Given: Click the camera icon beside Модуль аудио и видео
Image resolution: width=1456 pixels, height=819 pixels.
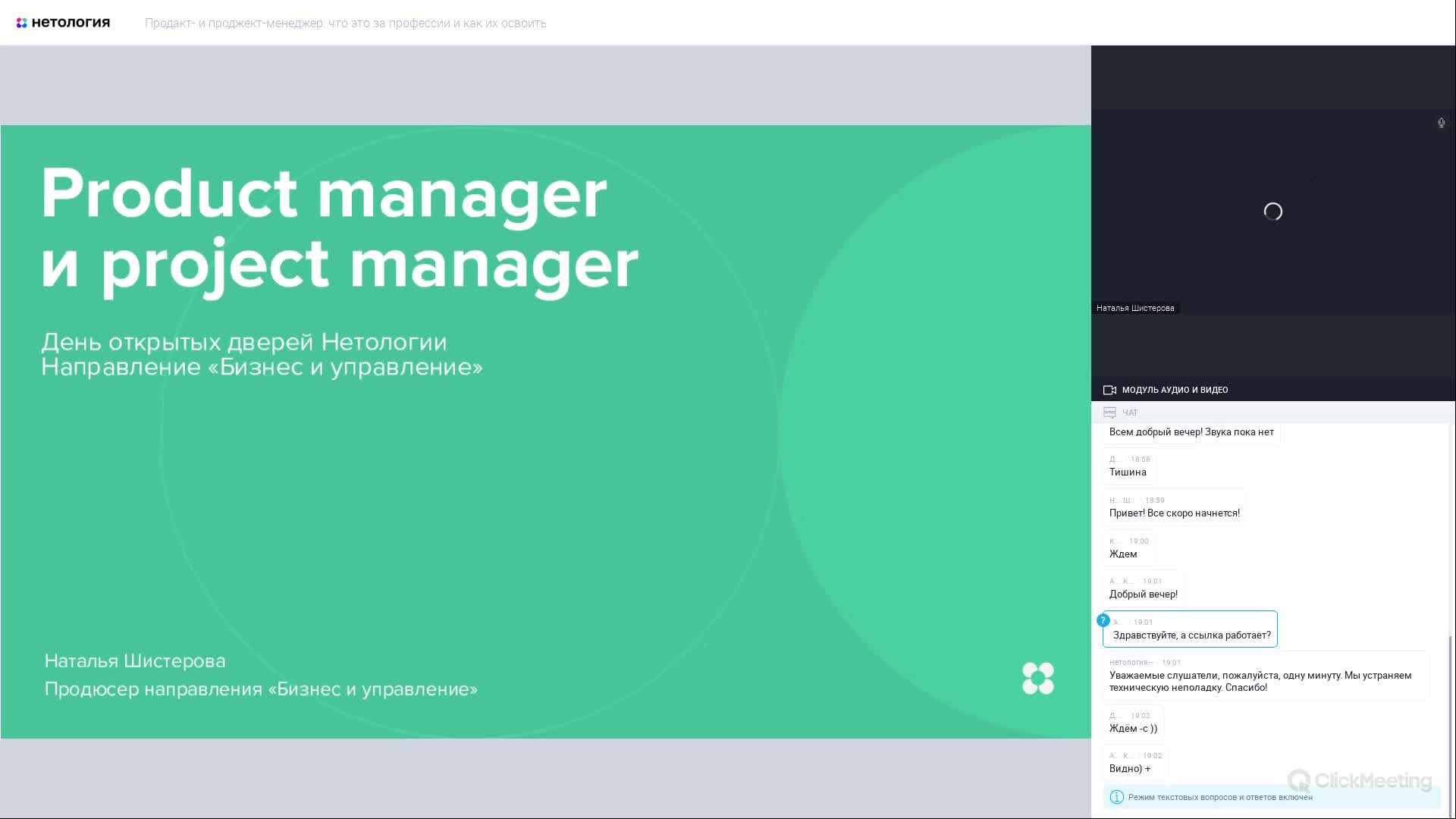Looking at the screenshot, I should pyautogui.click(x=1109, y=390).
